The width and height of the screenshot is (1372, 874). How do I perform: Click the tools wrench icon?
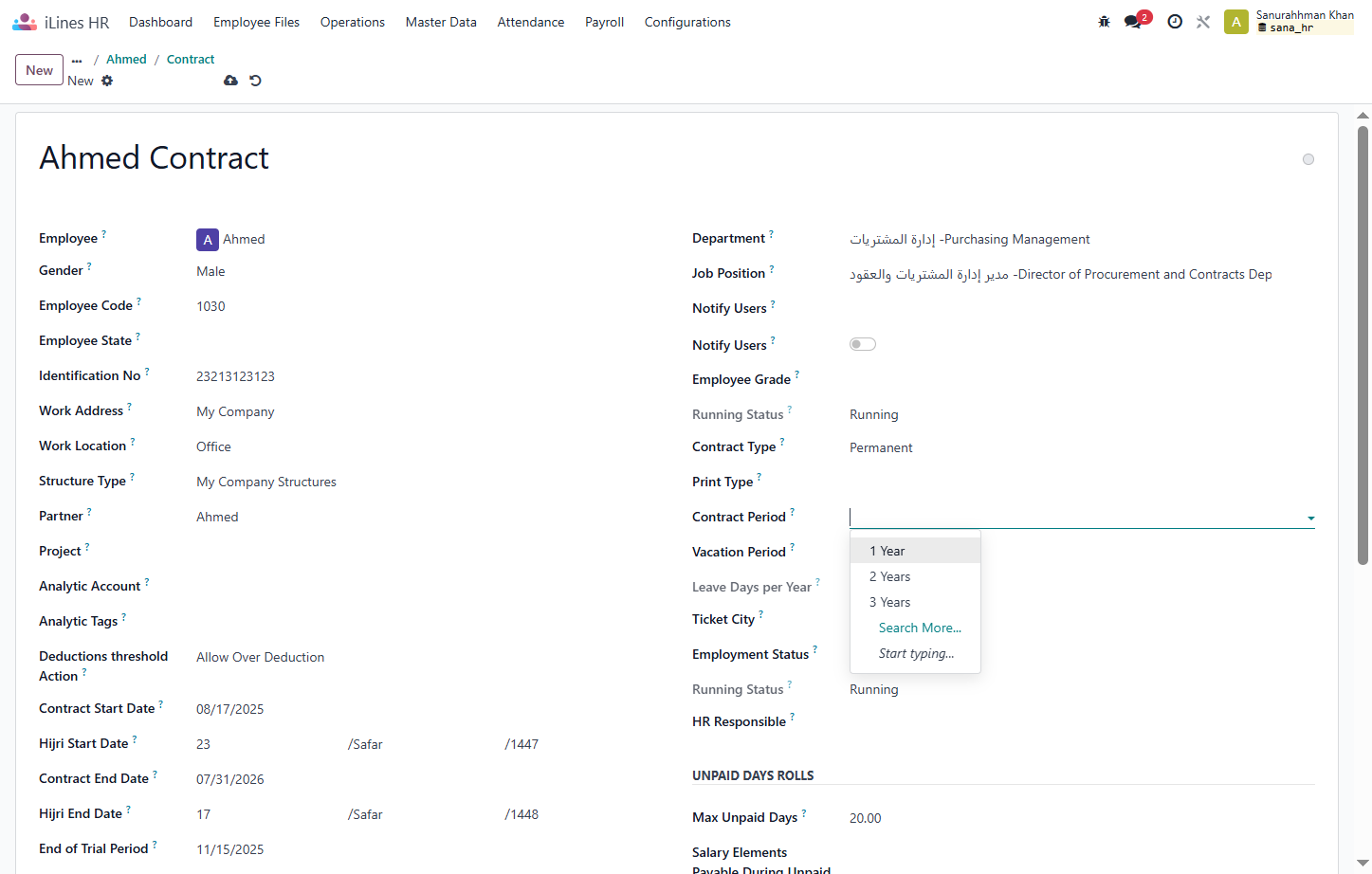click(x=1203, y=22)
